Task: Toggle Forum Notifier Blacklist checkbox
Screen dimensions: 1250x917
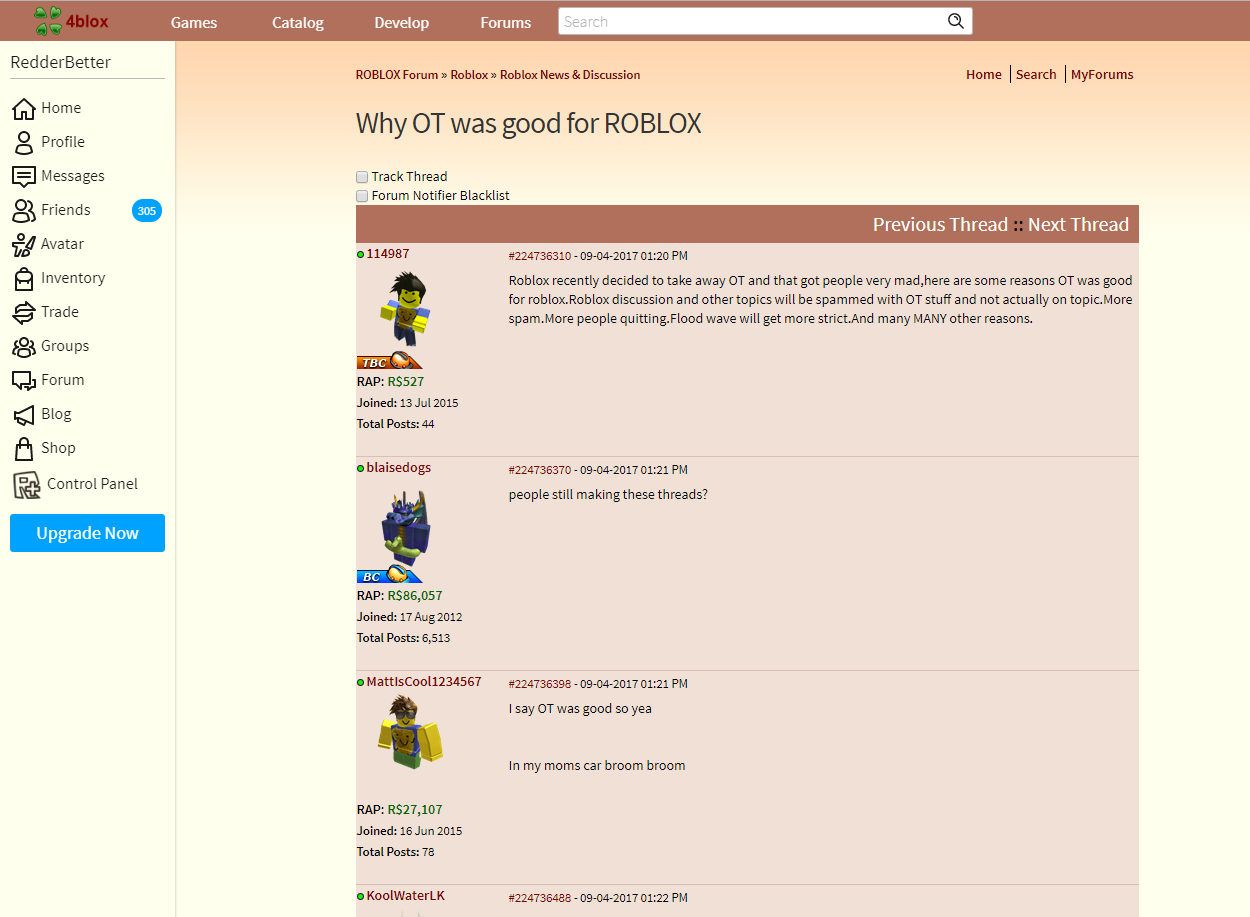Action: click(x=362, y=196)
